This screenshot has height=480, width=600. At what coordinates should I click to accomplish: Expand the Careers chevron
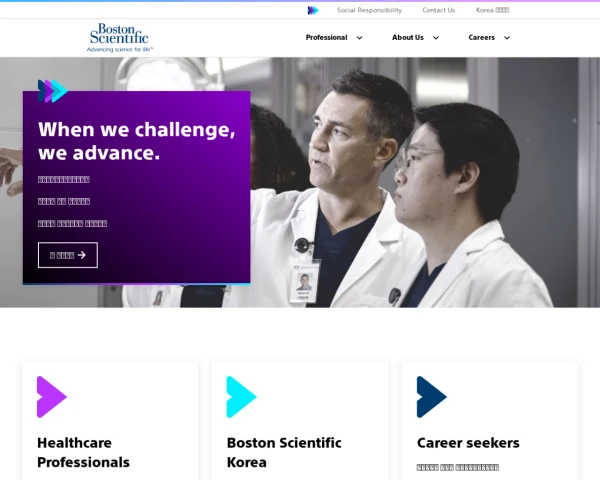click(507, 38)
